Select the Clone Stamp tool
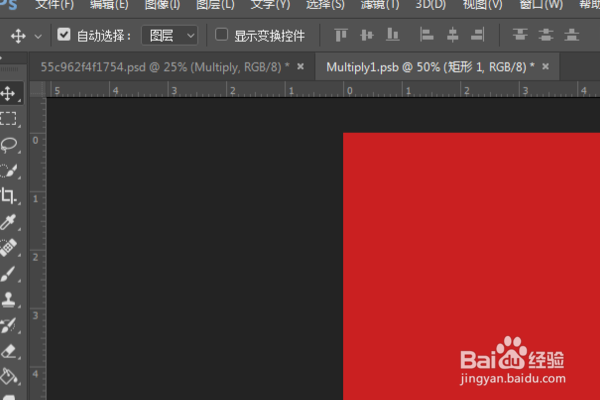The image size is (600, 400). (x=8, y=299)
